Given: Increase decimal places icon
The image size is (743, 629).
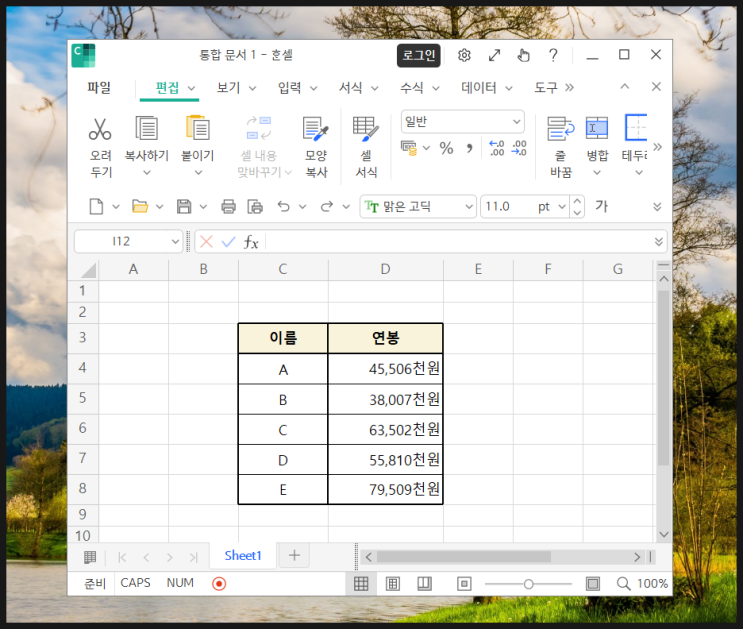Looking at the screenshot, I should [496, 148].
